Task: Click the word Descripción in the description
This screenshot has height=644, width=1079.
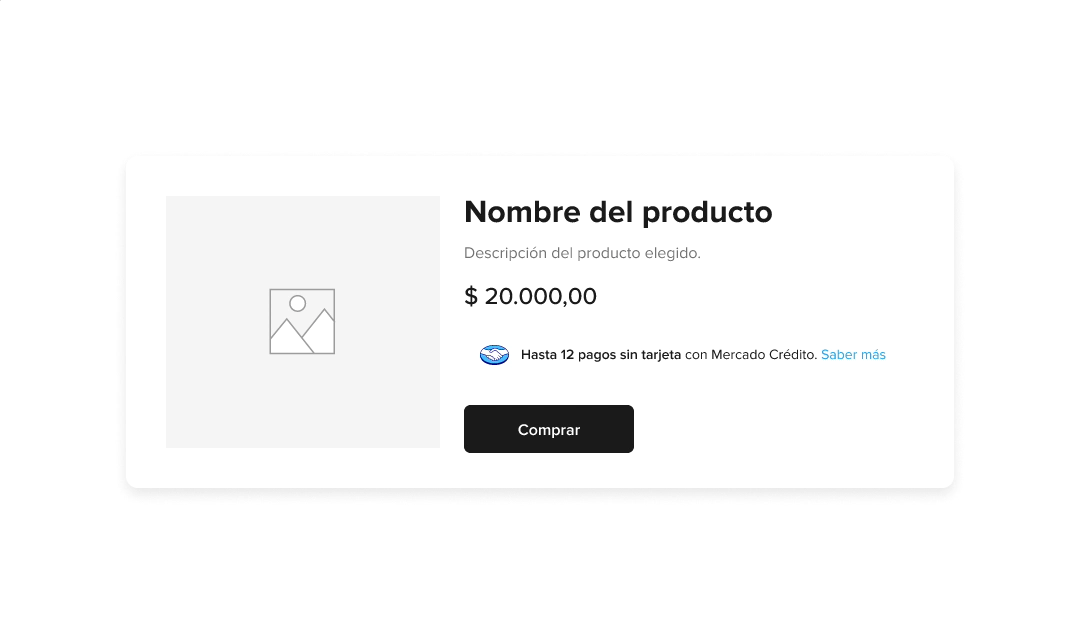Action: [505, 254]
